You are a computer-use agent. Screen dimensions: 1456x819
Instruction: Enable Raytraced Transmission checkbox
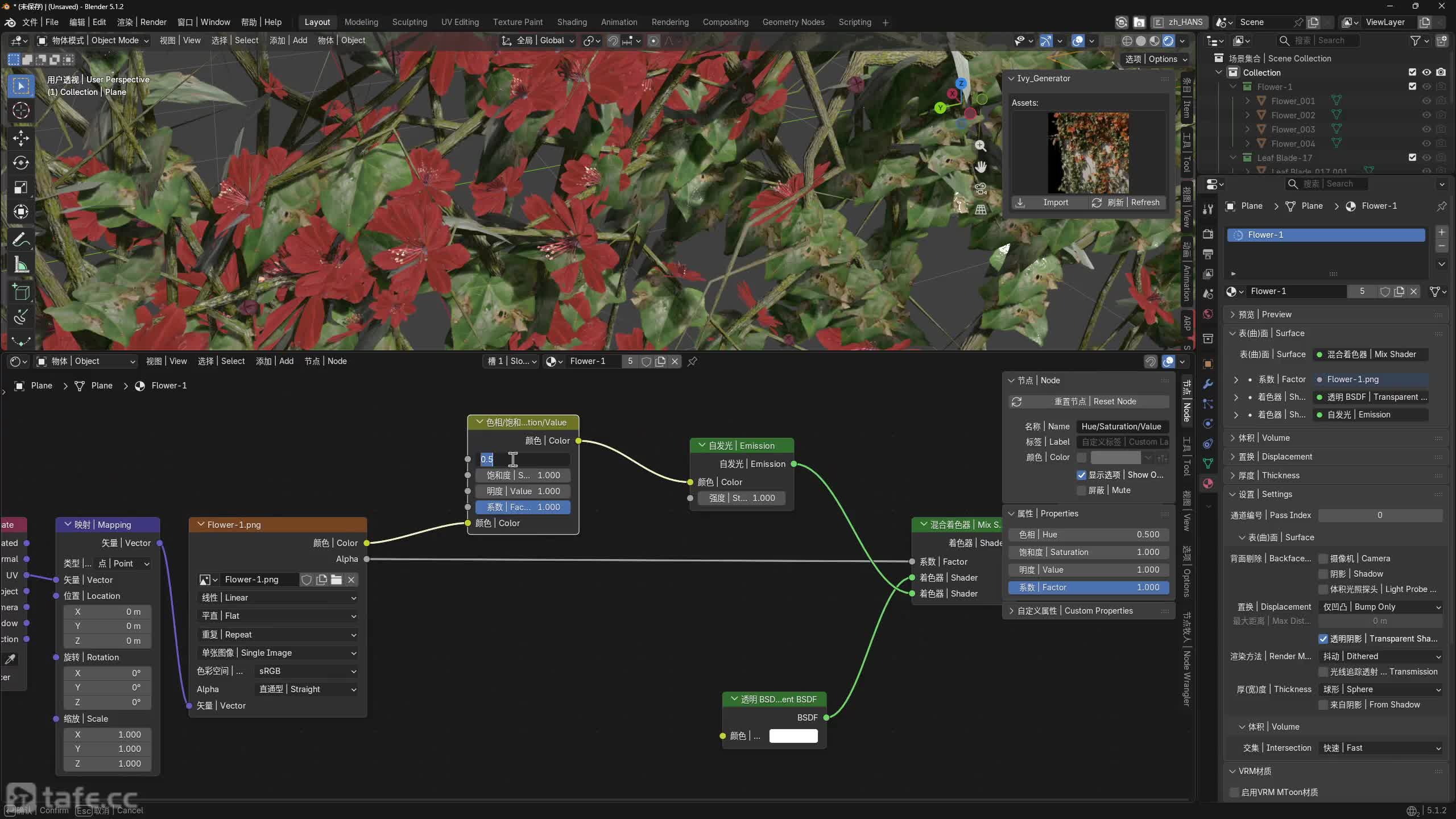[1323, 672]
